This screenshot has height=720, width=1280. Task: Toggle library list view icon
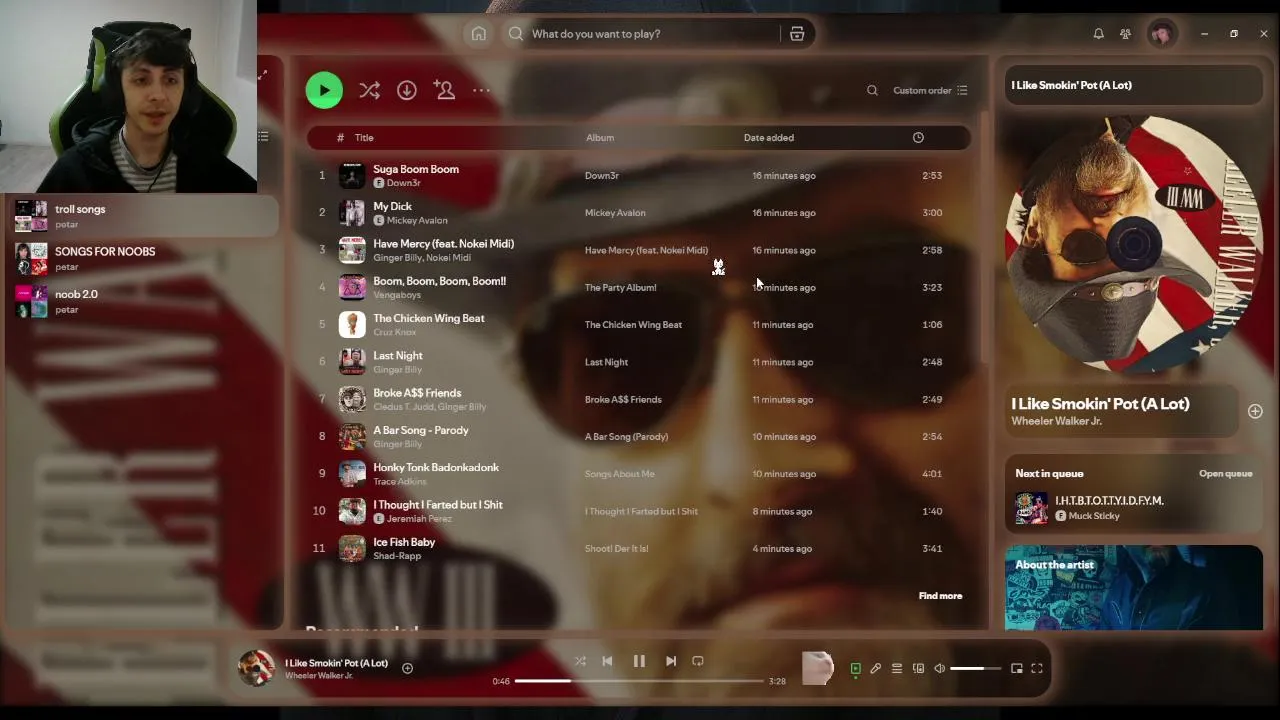[263, 136]
